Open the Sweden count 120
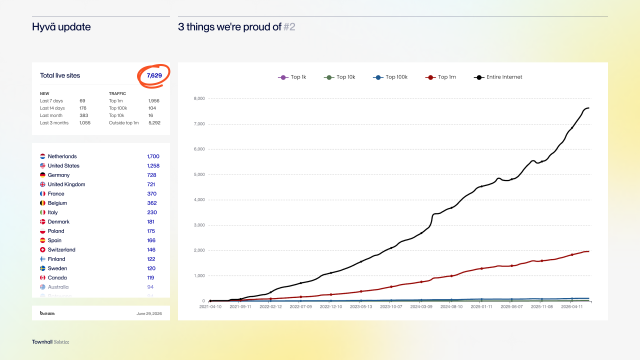The width and height of the screenshot is (640, 360). (x=151, y=269)
